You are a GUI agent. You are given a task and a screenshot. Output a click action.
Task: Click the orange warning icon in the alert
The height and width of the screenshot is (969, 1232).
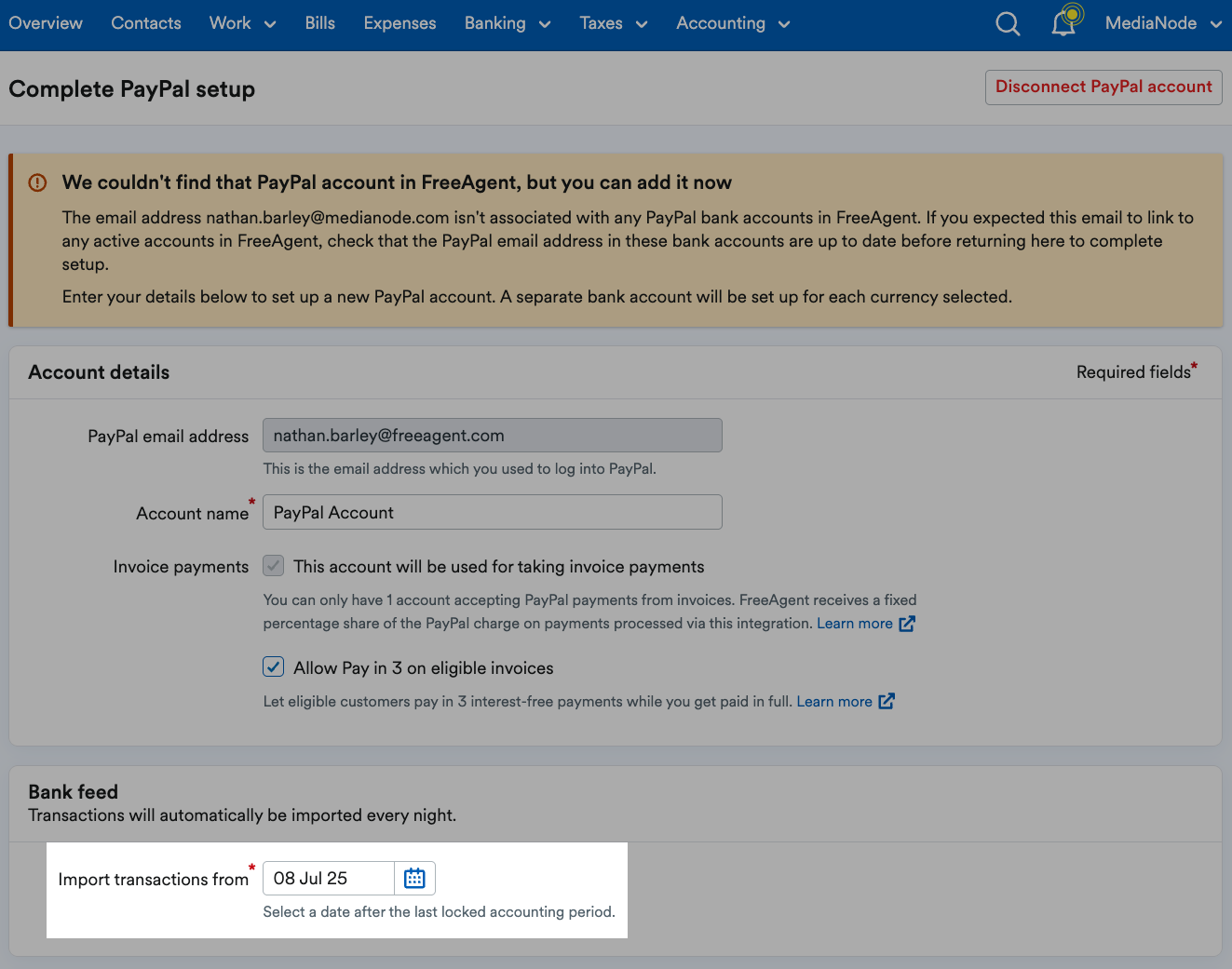37,182
